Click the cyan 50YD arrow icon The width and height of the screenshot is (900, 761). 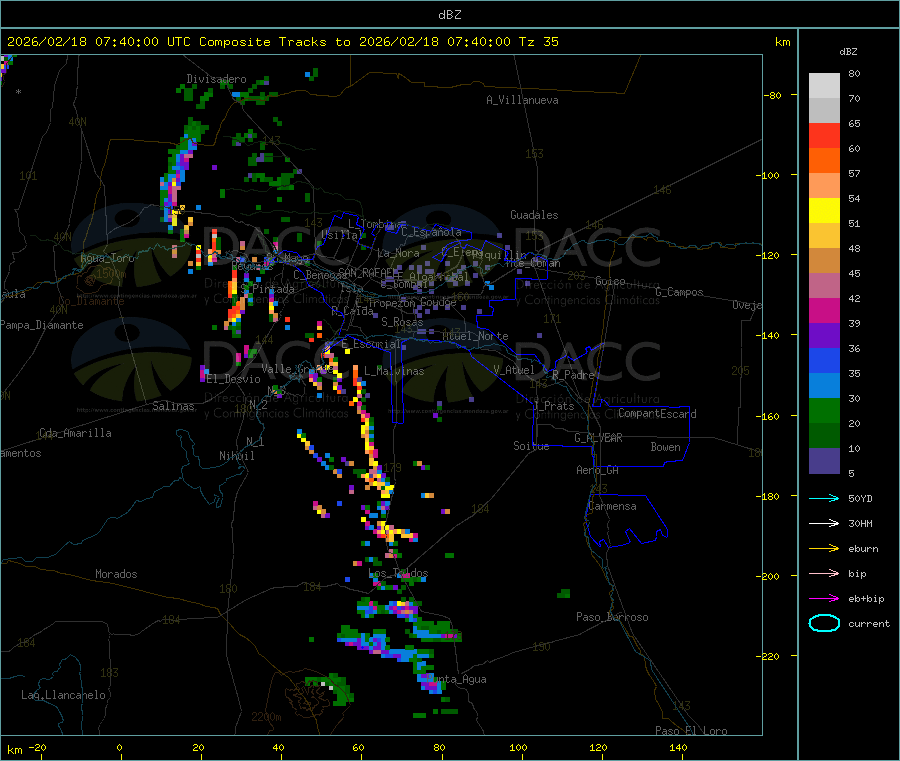pyautogui.click(x=824, y=498)
